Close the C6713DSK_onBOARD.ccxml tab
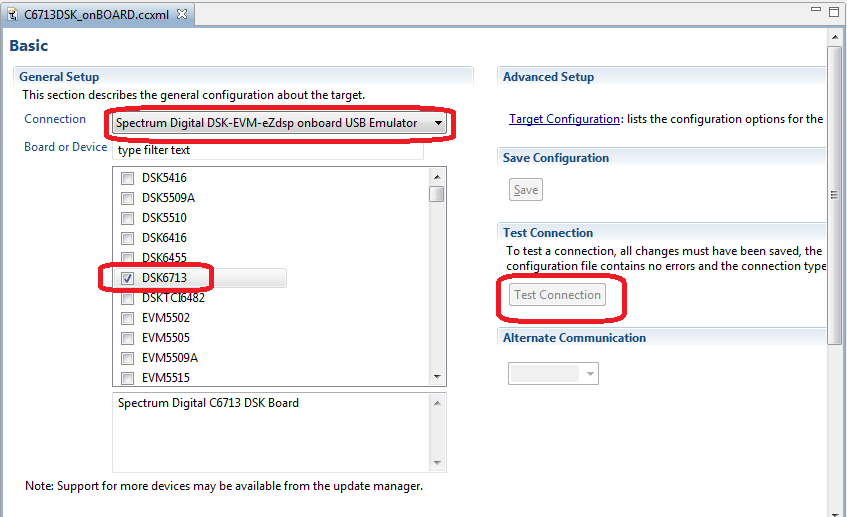 click(x=182, y=14)
